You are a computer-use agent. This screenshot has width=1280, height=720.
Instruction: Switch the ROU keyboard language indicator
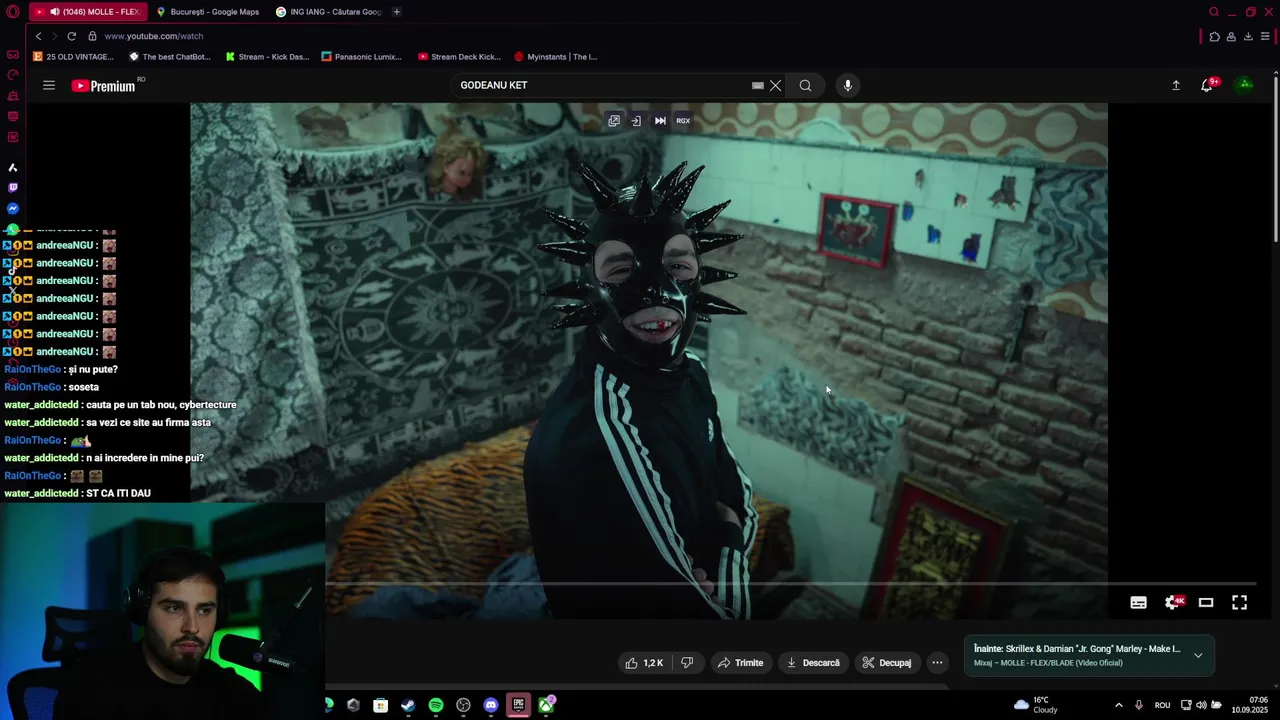[x=1162, y=705]
